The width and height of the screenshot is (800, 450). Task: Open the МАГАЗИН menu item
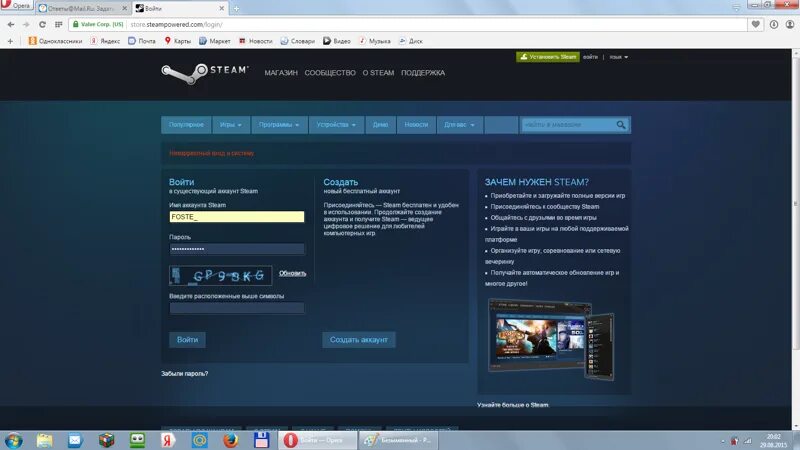tap(281, 73)
